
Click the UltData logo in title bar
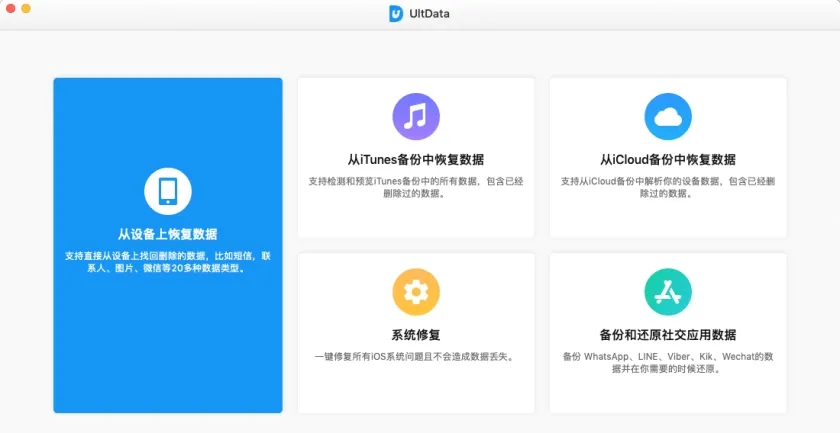click(396, 13)
